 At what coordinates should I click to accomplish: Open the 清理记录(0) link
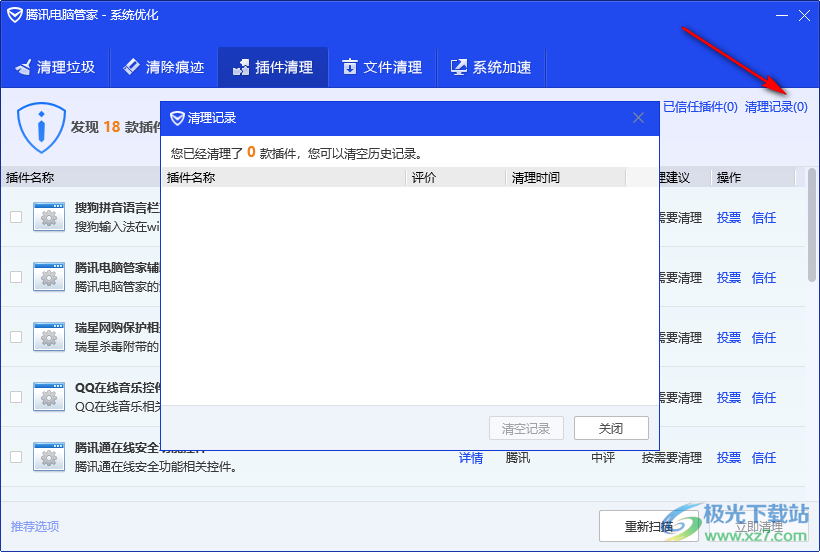[x=776, y=107]
